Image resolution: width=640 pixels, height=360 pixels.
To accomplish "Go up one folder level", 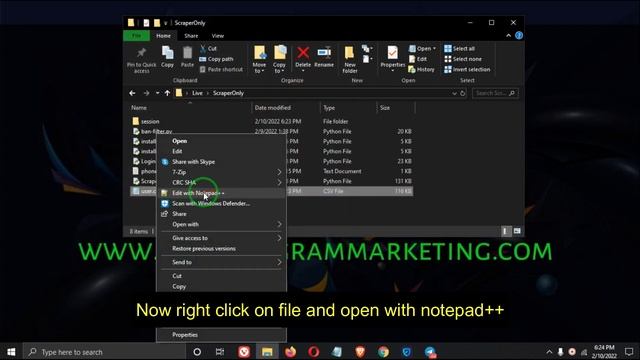I will 167,93.
